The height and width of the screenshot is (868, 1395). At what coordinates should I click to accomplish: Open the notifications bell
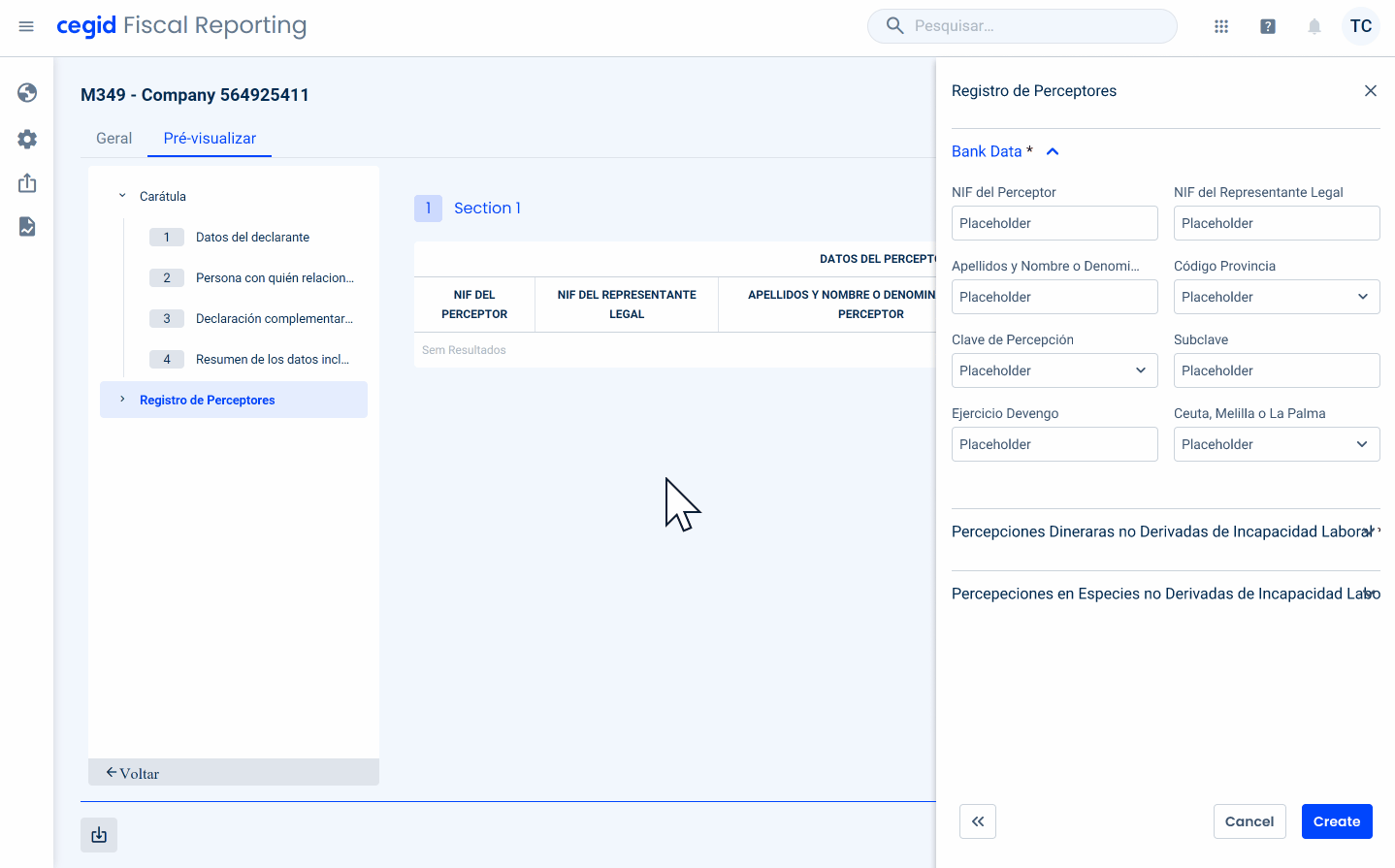[1314, 26]
